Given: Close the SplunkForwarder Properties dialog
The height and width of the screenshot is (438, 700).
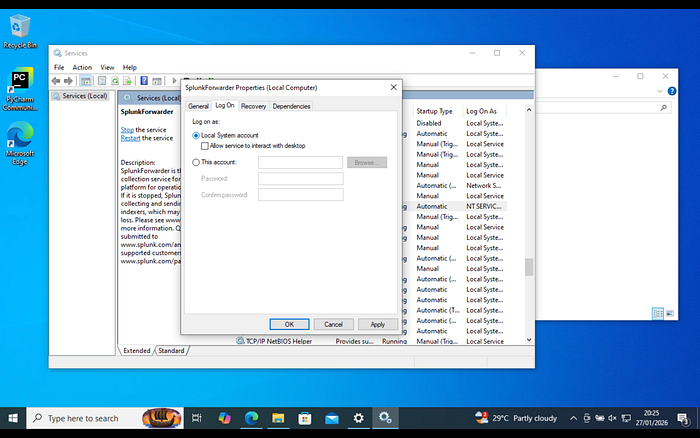Looking at the screenshot, I should click(x=393, y=88).
